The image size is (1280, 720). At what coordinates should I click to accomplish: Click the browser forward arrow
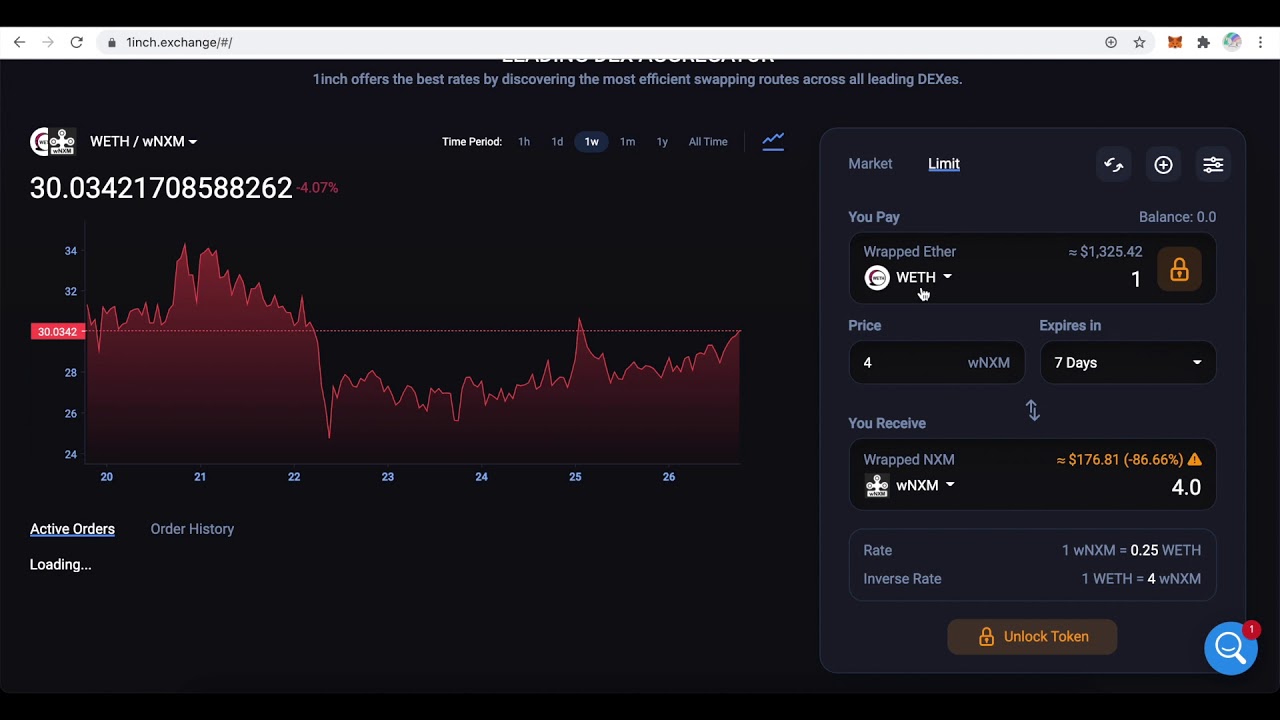pos(48,42)
